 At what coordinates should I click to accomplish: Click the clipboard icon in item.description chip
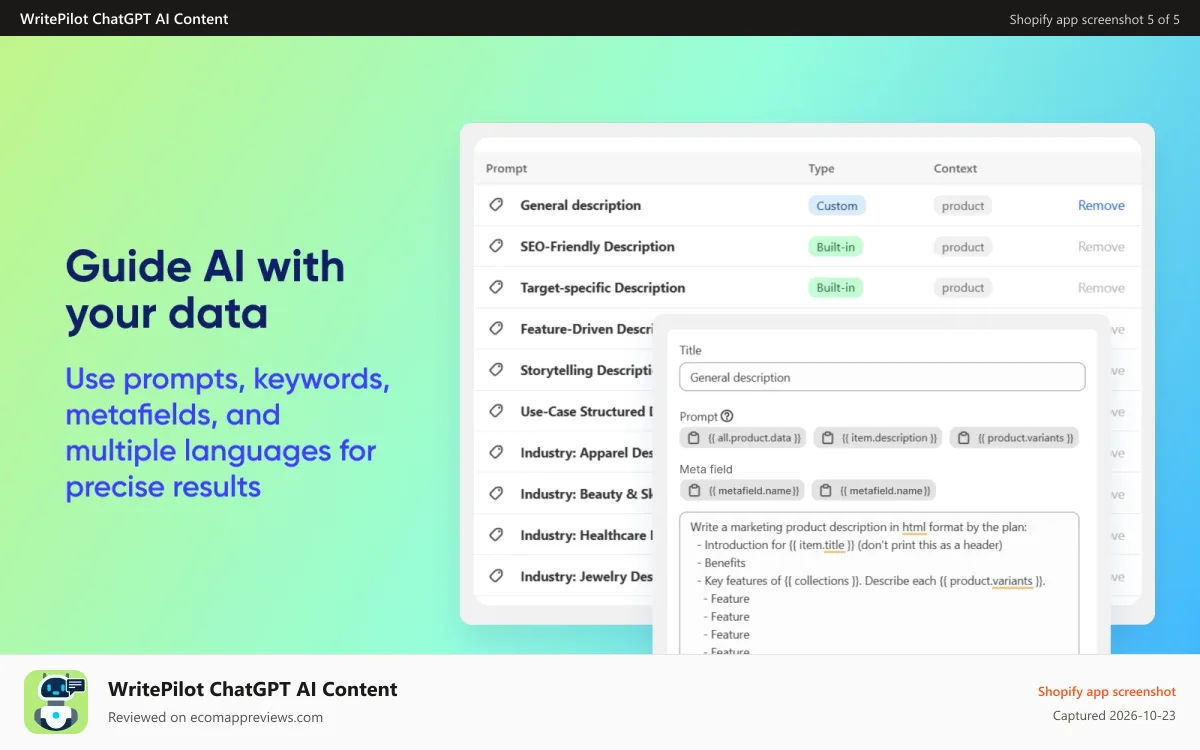point(828,438)
